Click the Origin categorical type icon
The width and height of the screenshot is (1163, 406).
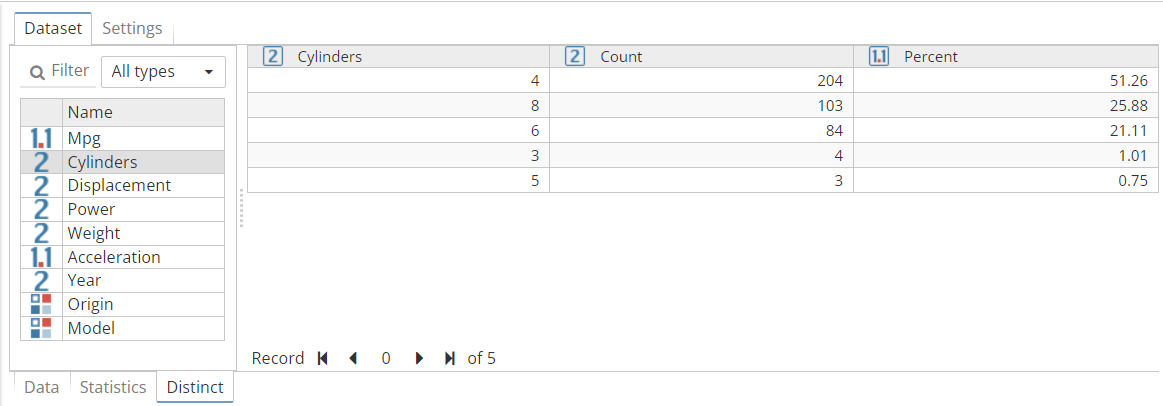(42, 304)
